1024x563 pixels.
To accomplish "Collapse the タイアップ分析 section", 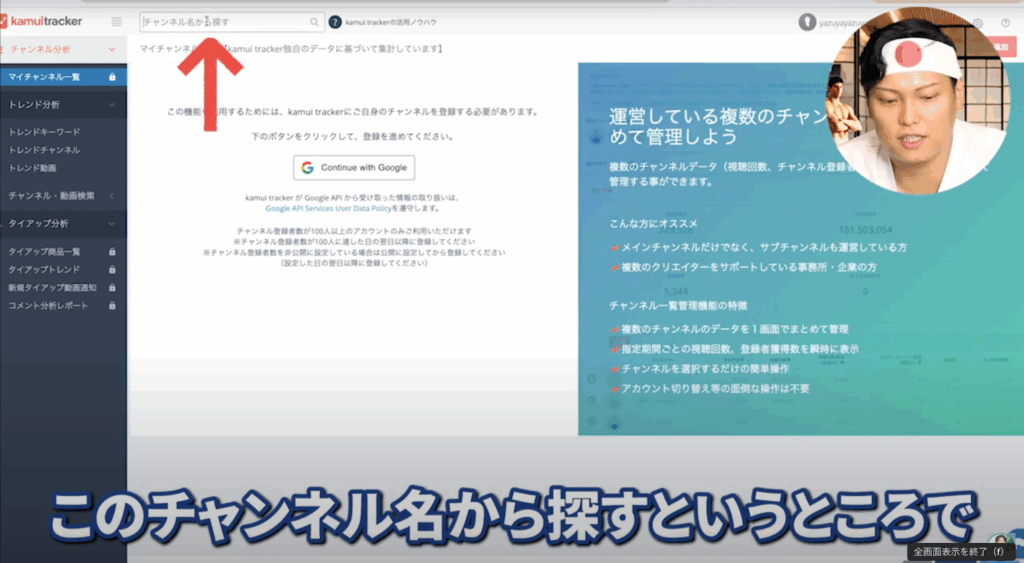I will (112, 224).
